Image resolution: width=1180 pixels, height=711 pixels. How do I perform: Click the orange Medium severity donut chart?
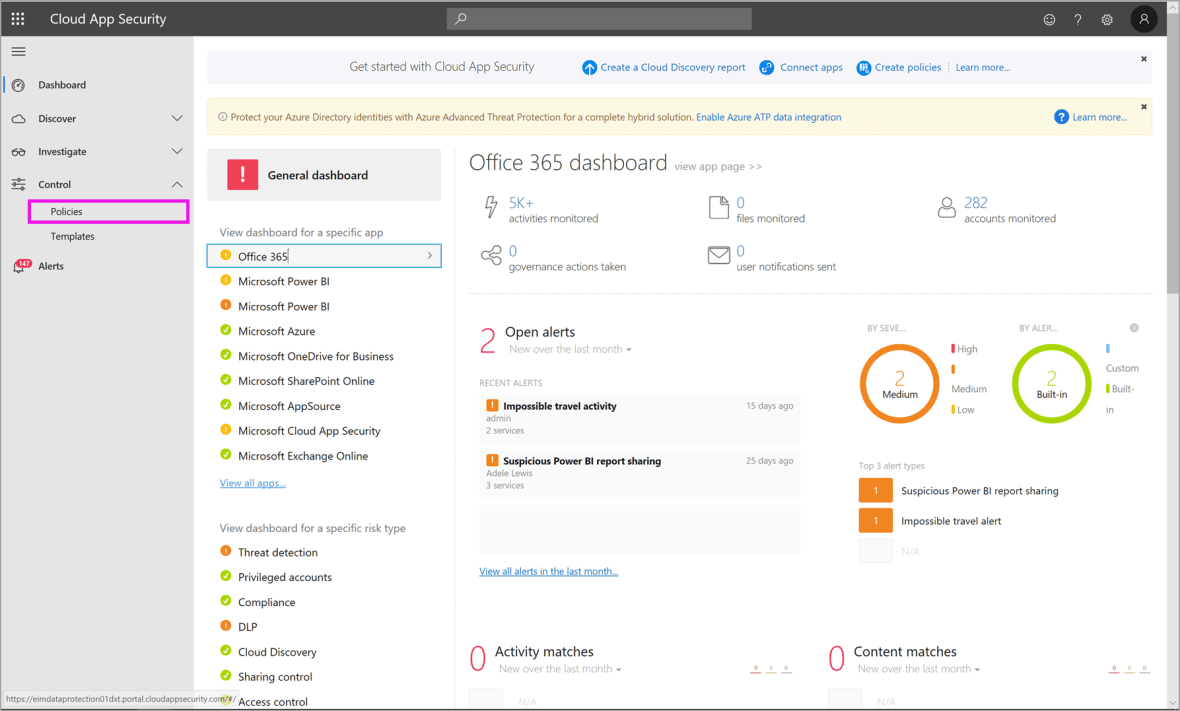[899, 383]
